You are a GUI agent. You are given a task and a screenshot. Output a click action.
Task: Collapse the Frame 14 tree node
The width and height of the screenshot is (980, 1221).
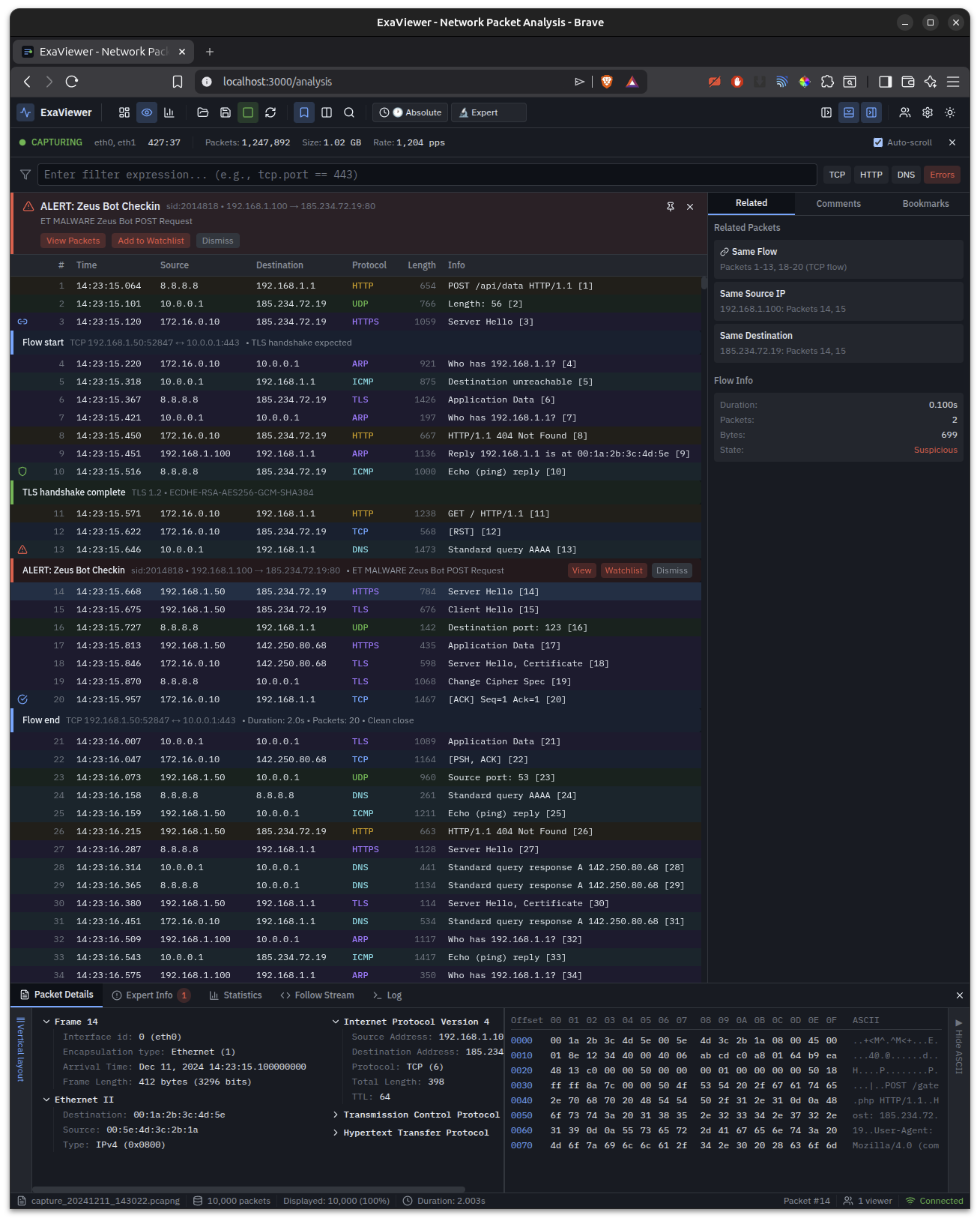point(46,1022)
